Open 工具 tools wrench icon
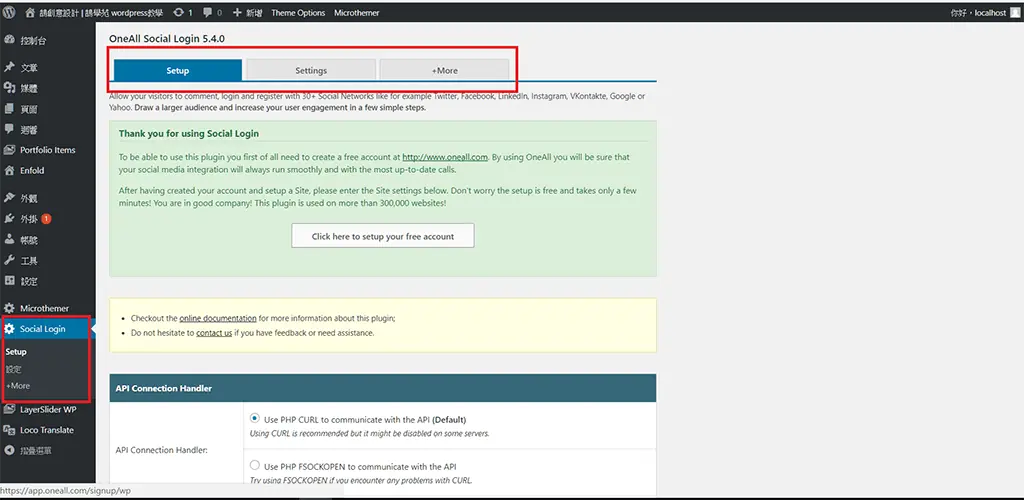This screenshot has height=500, width=1024. pos(9,260)
